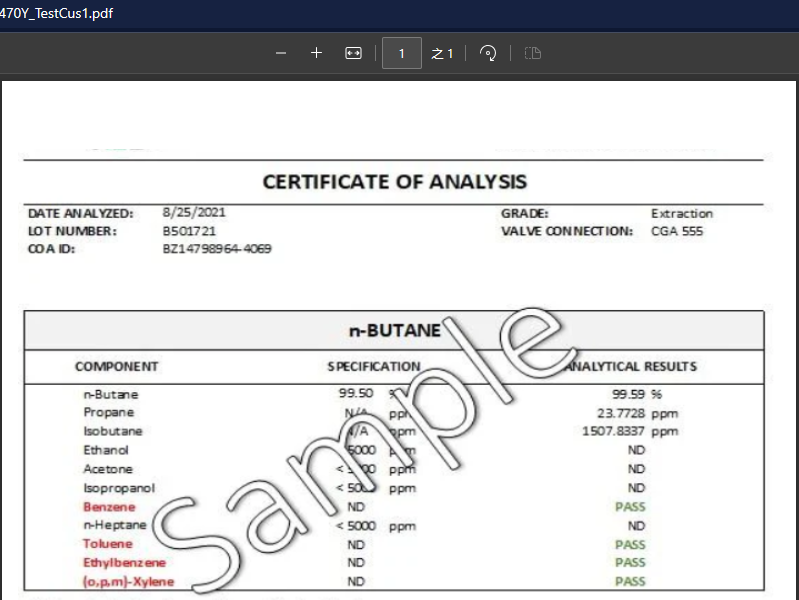Click the green PASS result for Ethylbenzene

click(x=630, y=563)
